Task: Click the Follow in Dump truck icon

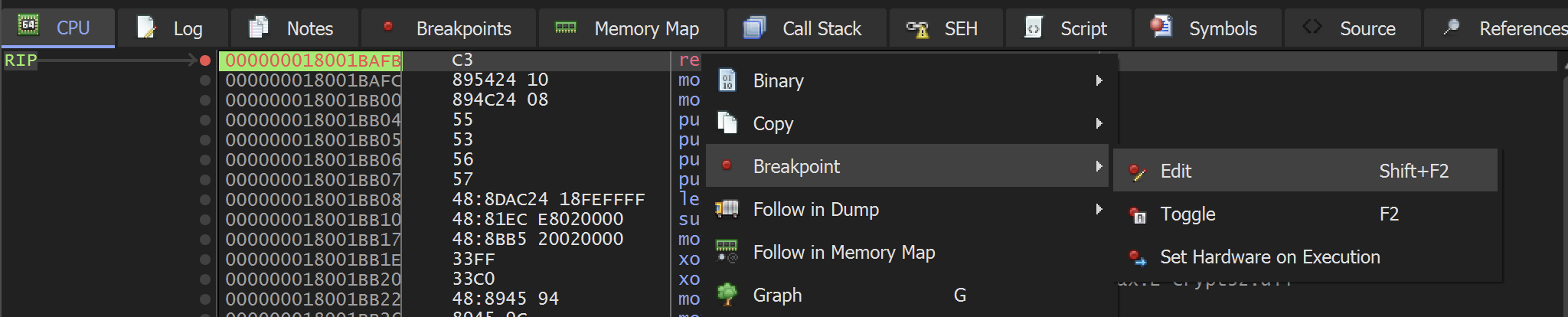Action: 727,208
